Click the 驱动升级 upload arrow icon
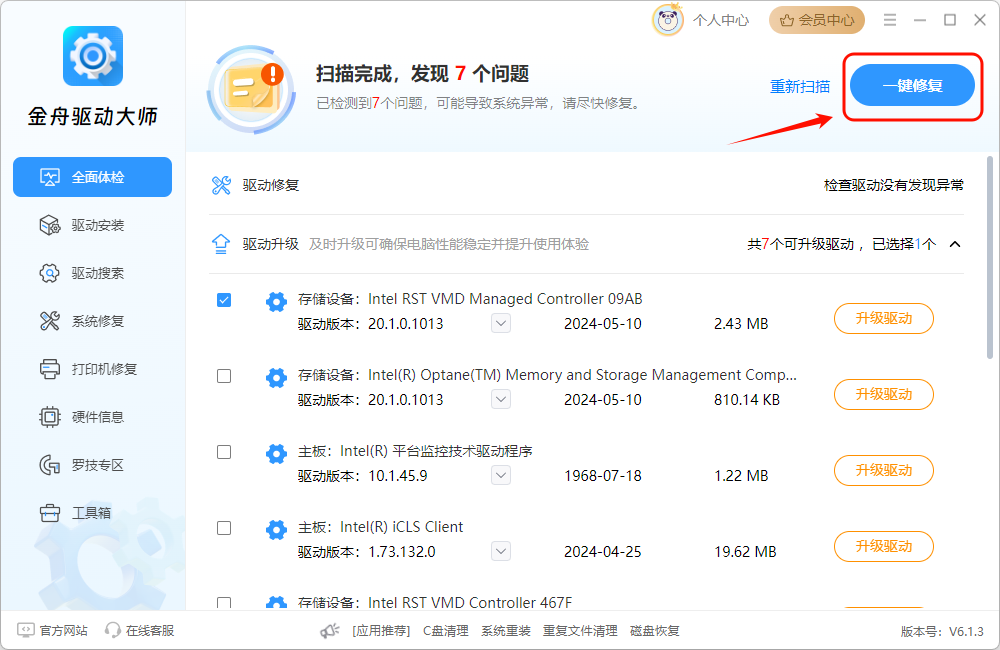 coord(221,244)
